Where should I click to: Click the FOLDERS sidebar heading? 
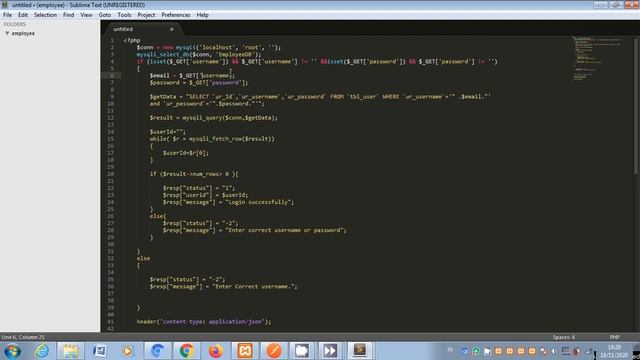coord(15,24)
